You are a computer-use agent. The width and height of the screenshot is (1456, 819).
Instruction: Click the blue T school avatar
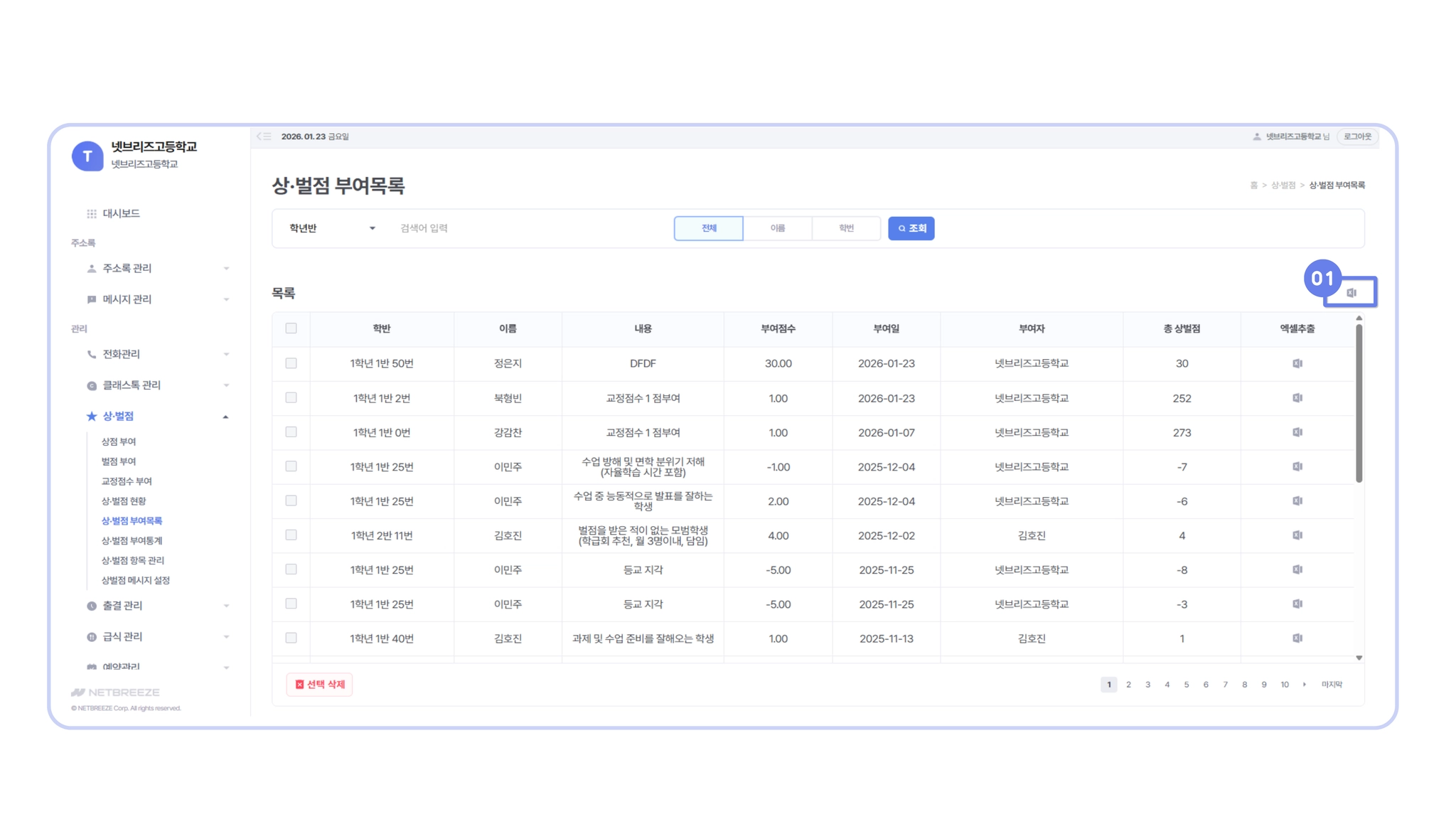87,156
